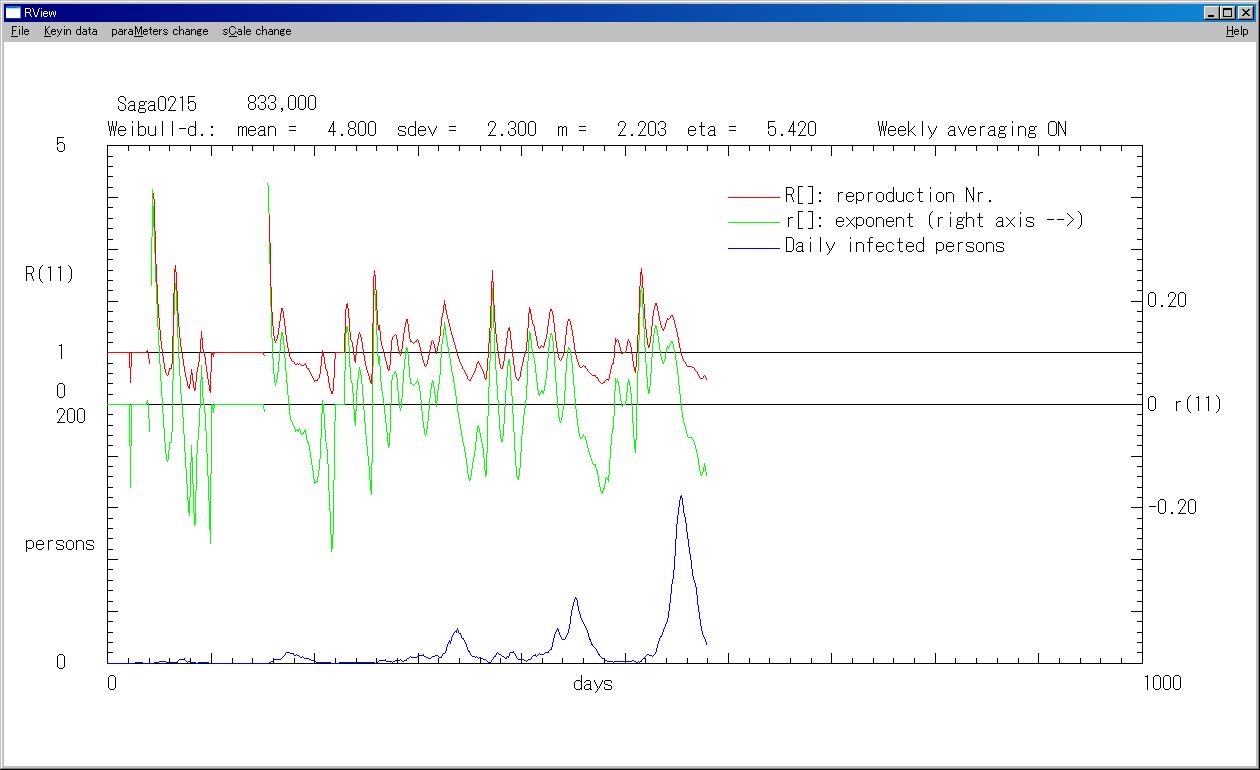Click the 'persons' axis label

click(x=59, y=545)
